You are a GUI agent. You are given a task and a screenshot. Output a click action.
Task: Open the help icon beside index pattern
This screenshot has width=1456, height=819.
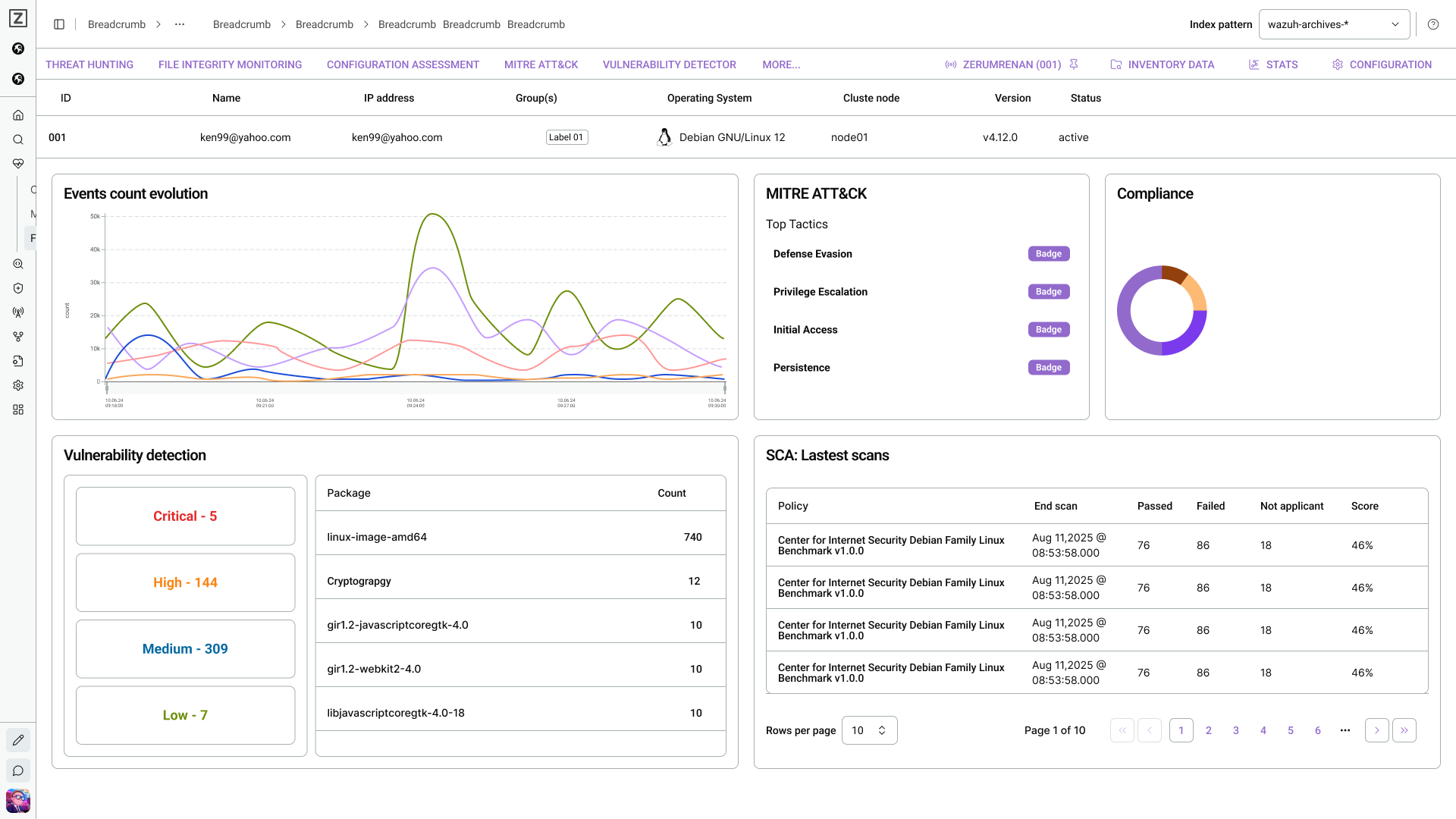click(x=1433, y=24)
